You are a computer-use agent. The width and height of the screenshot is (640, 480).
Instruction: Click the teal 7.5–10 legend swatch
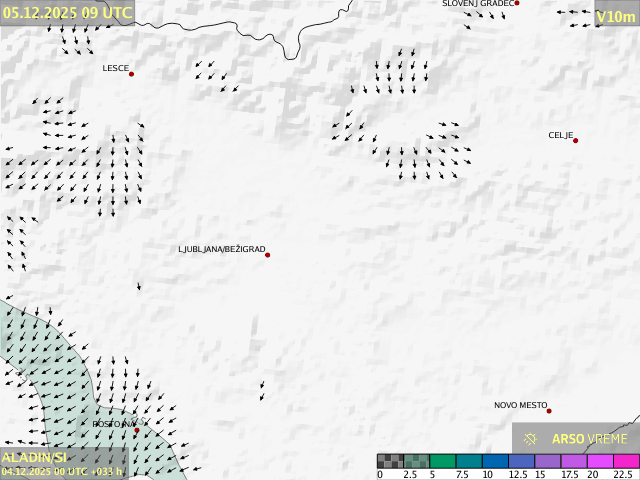[468, 461]
